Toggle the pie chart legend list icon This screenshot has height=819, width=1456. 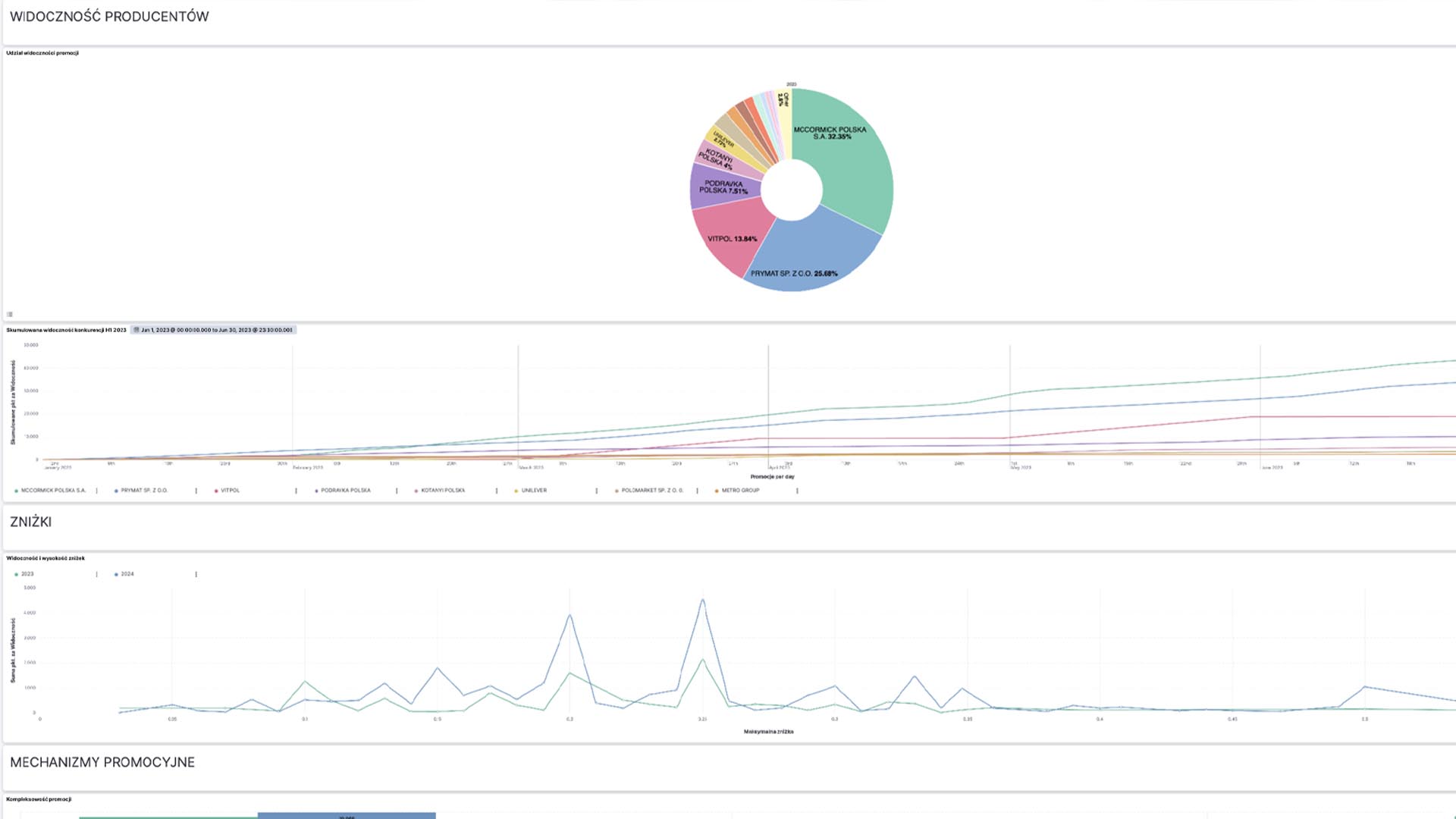coord(10,314)
